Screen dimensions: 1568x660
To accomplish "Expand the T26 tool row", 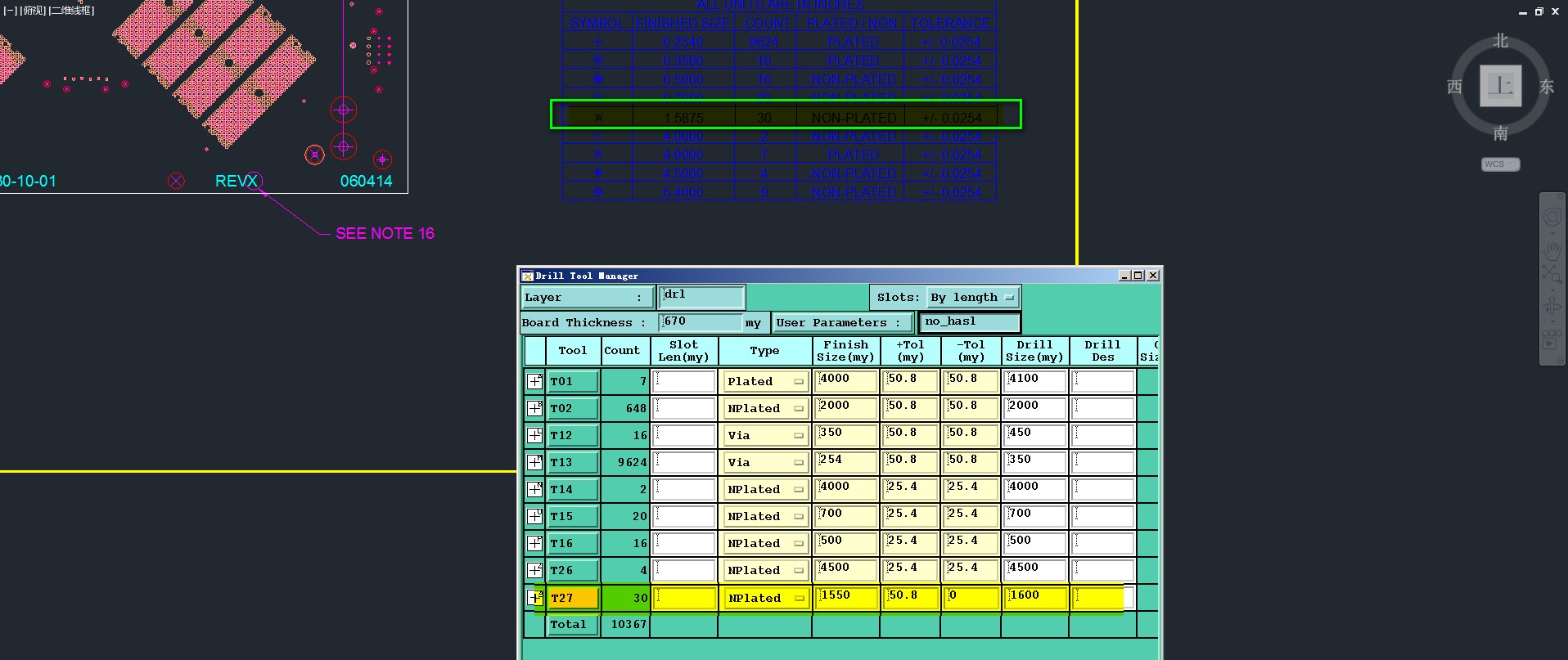I will 534,570.
